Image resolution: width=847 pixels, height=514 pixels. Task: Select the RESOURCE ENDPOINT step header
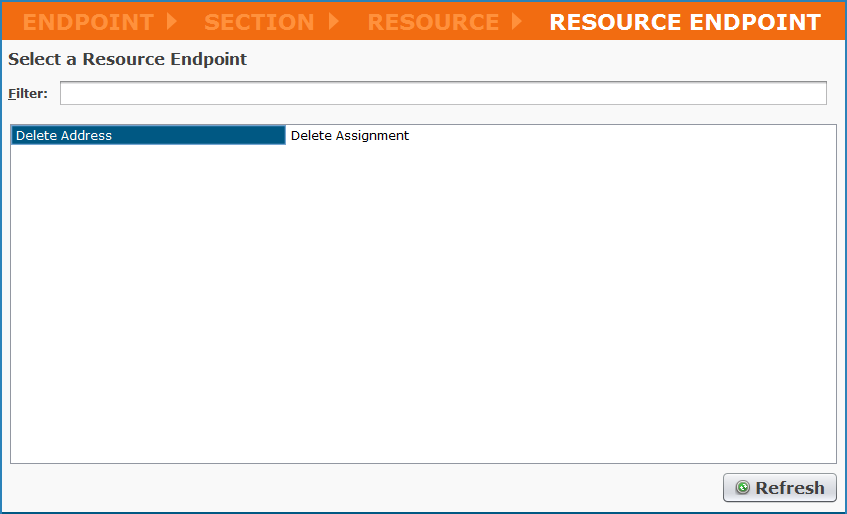click(x=685, y=21)
